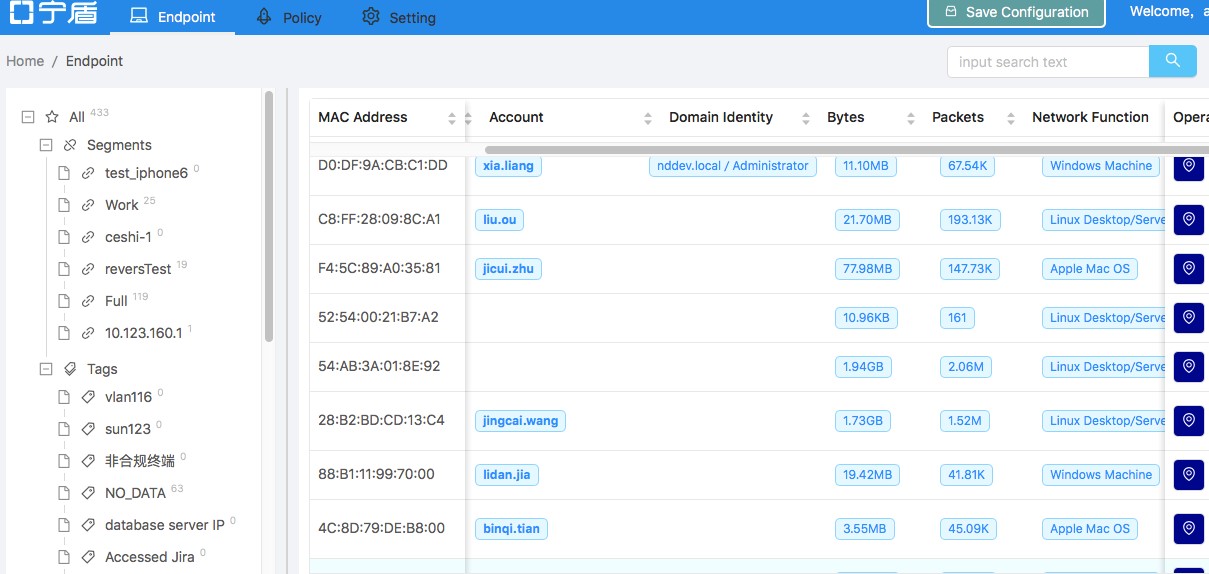Image resolution: width=1209 pixels, height=574 pixels.
Task: Collapse the Tags tree group
Action: 46,369
